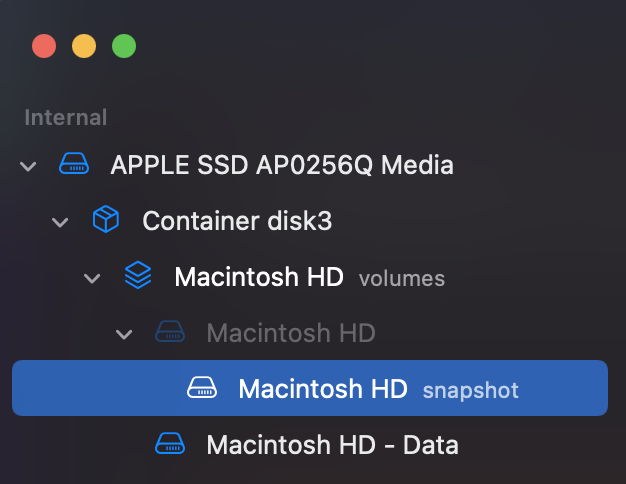626x484 pixels.
Task: Click the Container disk3 cube icon
Action: 106,220
